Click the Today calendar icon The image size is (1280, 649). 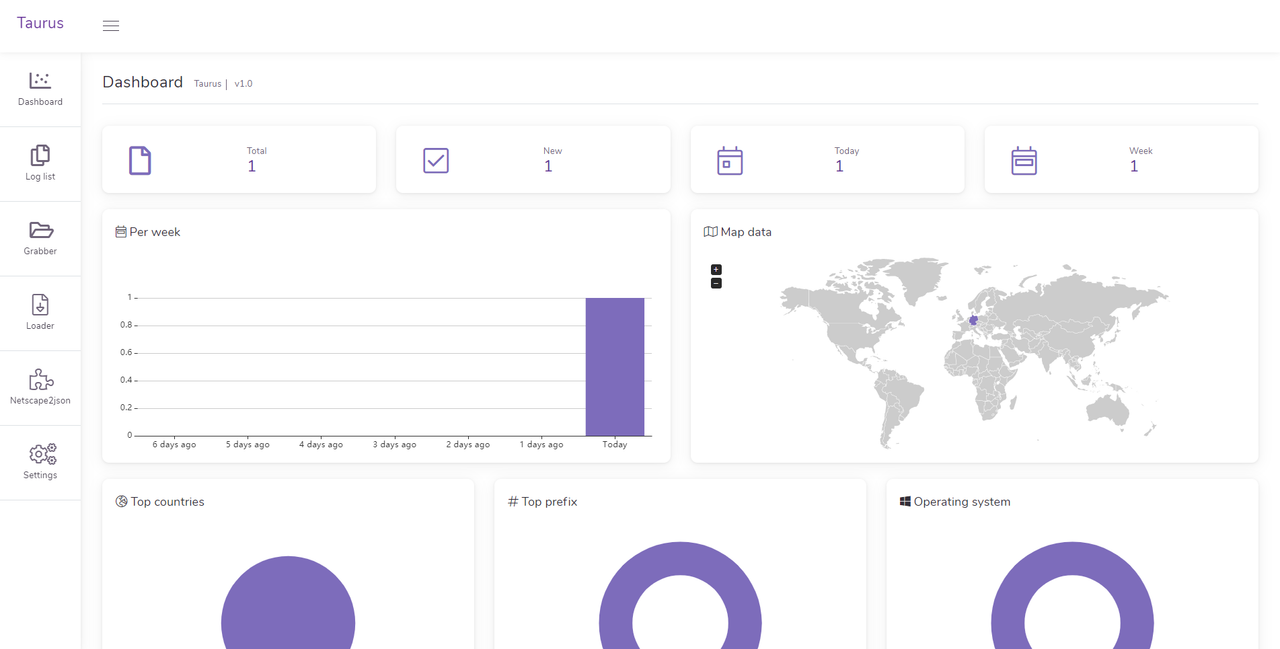point(730,160)
